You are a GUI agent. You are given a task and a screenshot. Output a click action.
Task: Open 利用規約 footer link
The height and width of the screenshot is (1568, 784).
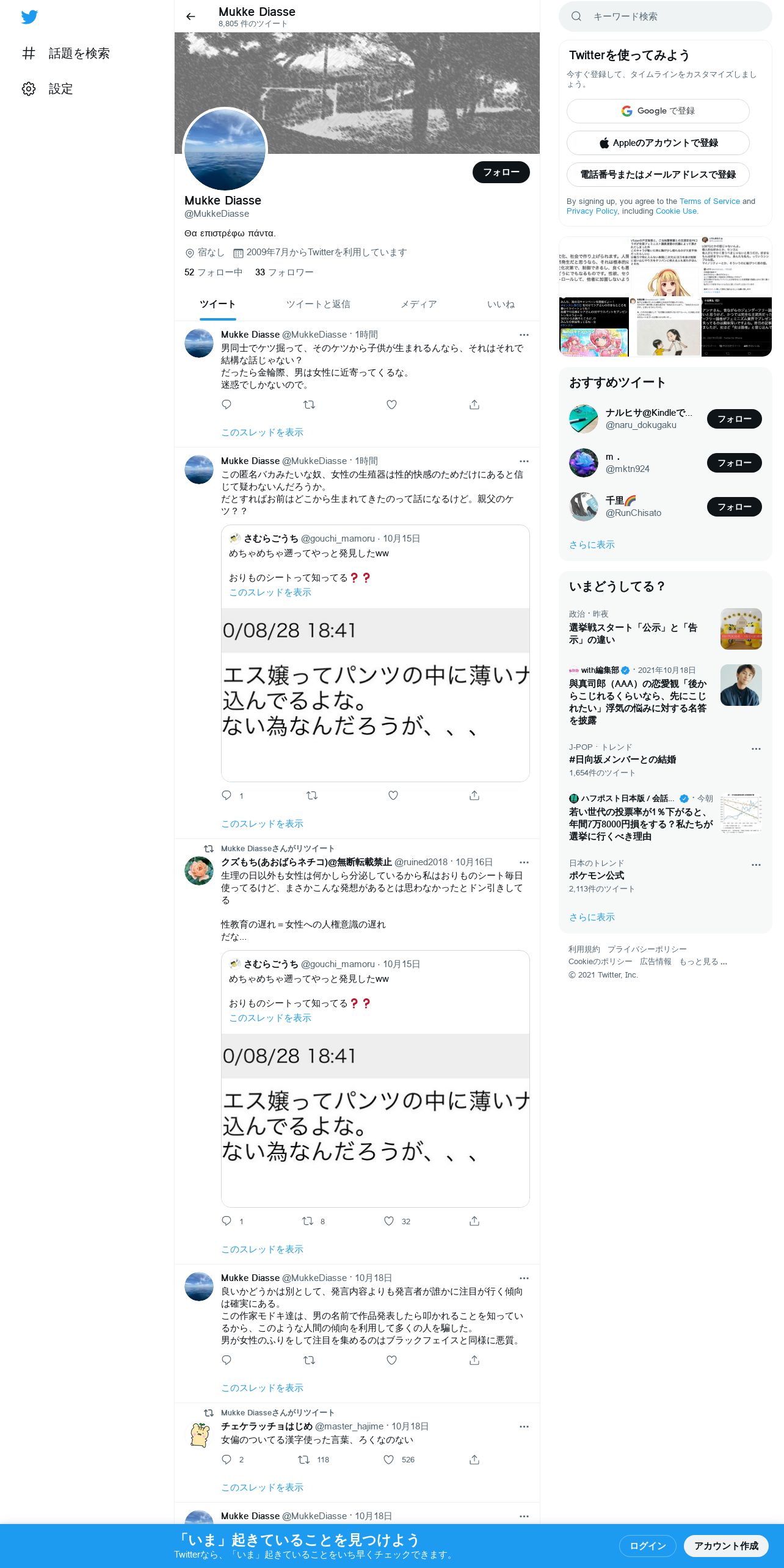(x=584, y=949)
